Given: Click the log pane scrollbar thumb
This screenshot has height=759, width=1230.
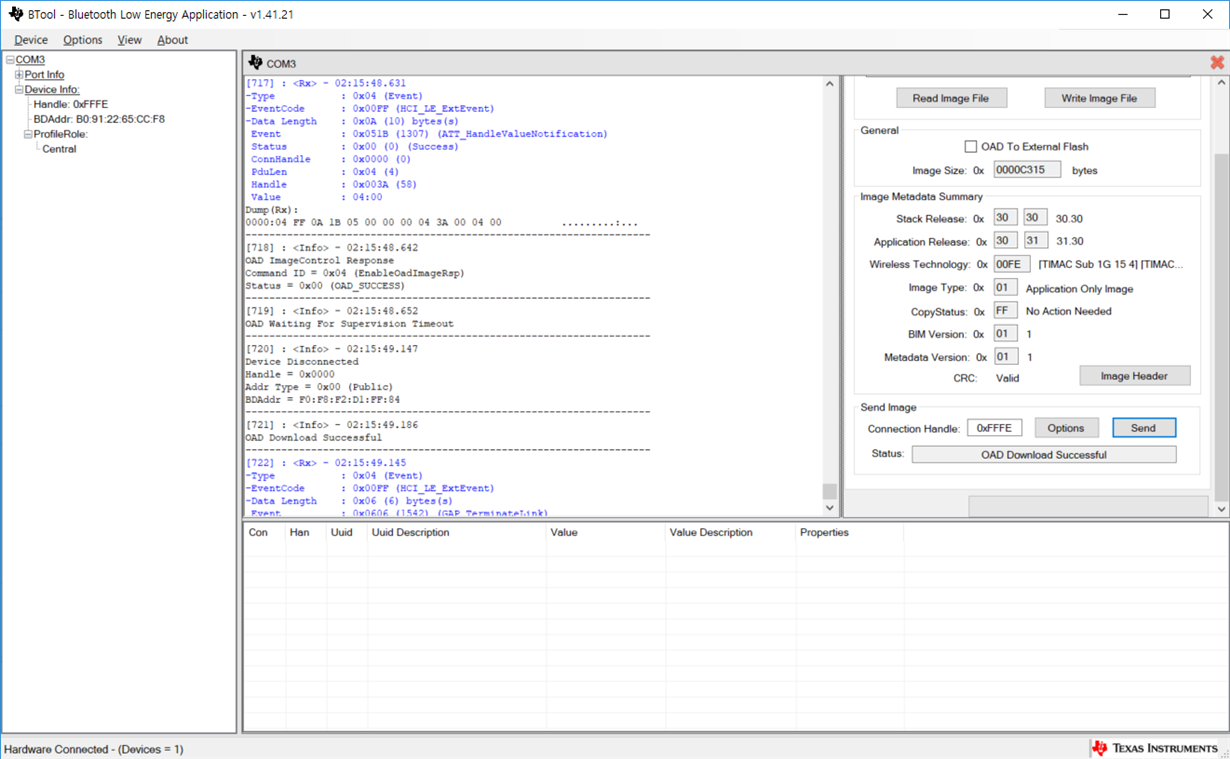Looking at the screenshot, I should tap(829, 491).
